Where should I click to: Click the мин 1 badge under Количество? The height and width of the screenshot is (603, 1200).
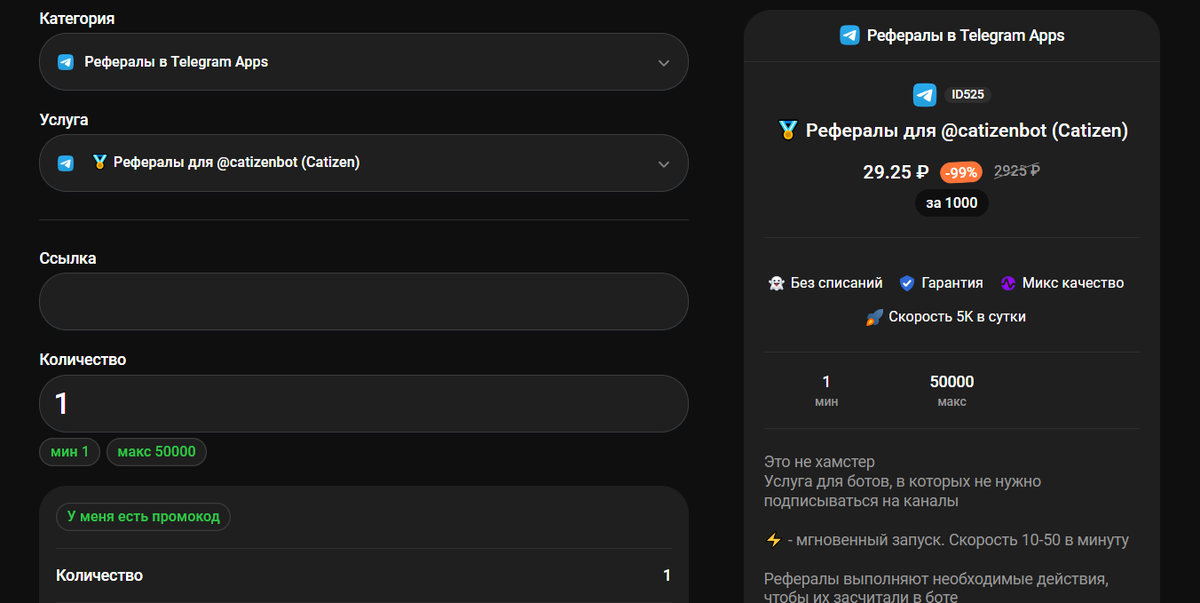coord(69,451)
